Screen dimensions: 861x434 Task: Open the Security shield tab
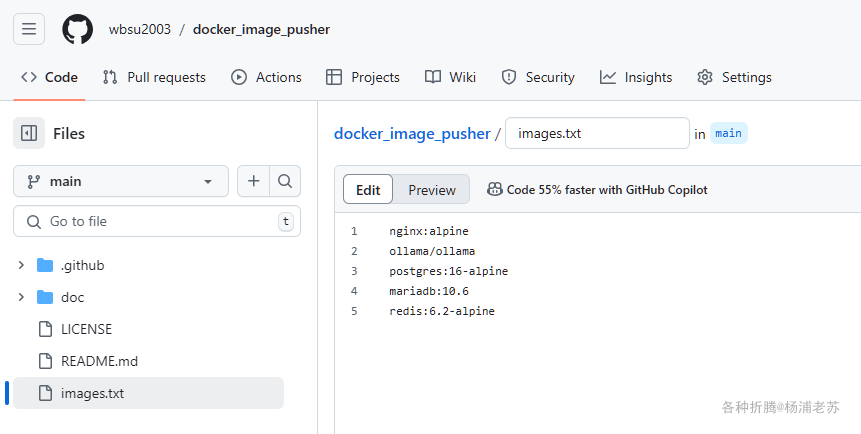[x=538, y=77]
